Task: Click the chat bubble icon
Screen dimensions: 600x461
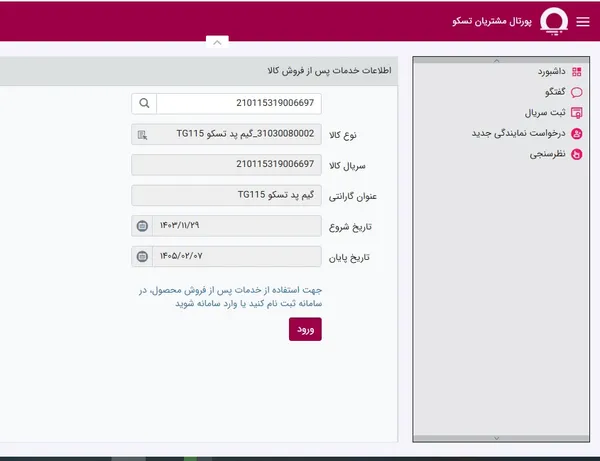Action: coord(577,92)
